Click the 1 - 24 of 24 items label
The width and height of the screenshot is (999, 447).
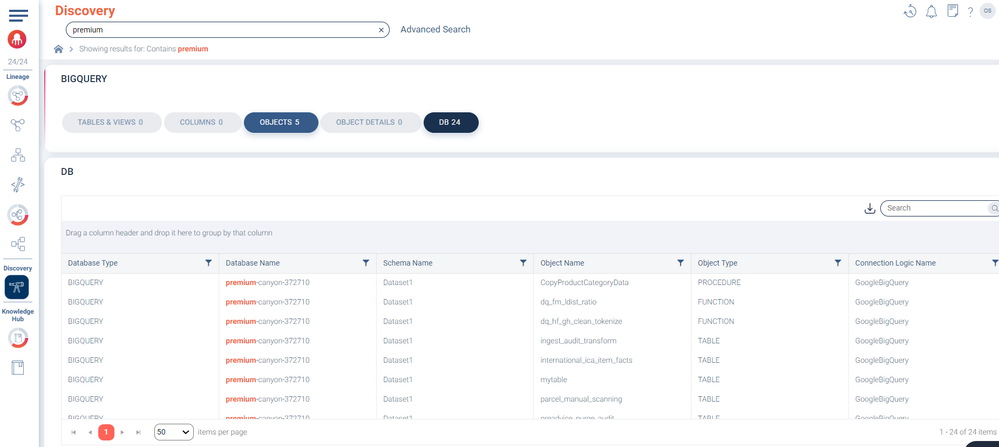click(x=968, y=432)
